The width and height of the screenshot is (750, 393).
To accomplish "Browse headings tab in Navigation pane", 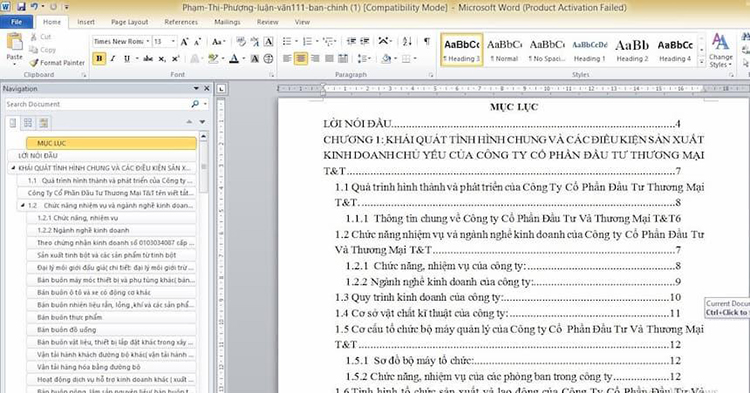I will tap(13, 123).
